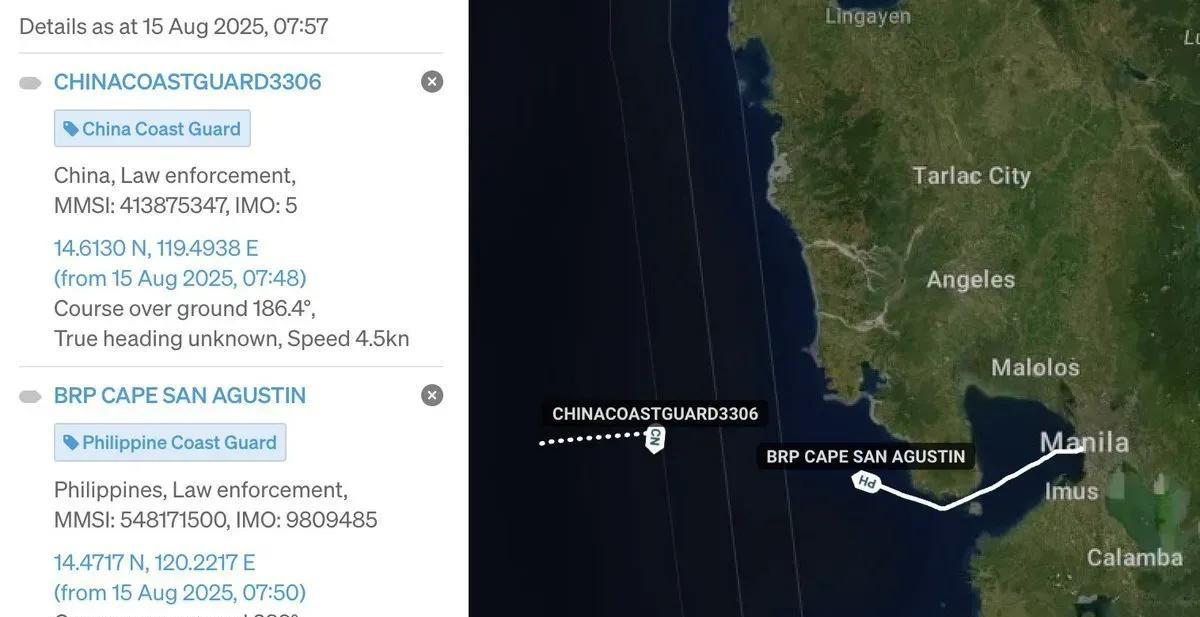
Task: Open the CHINACOASTGUARD3306 vessel title link
Action: click(188, 82)
